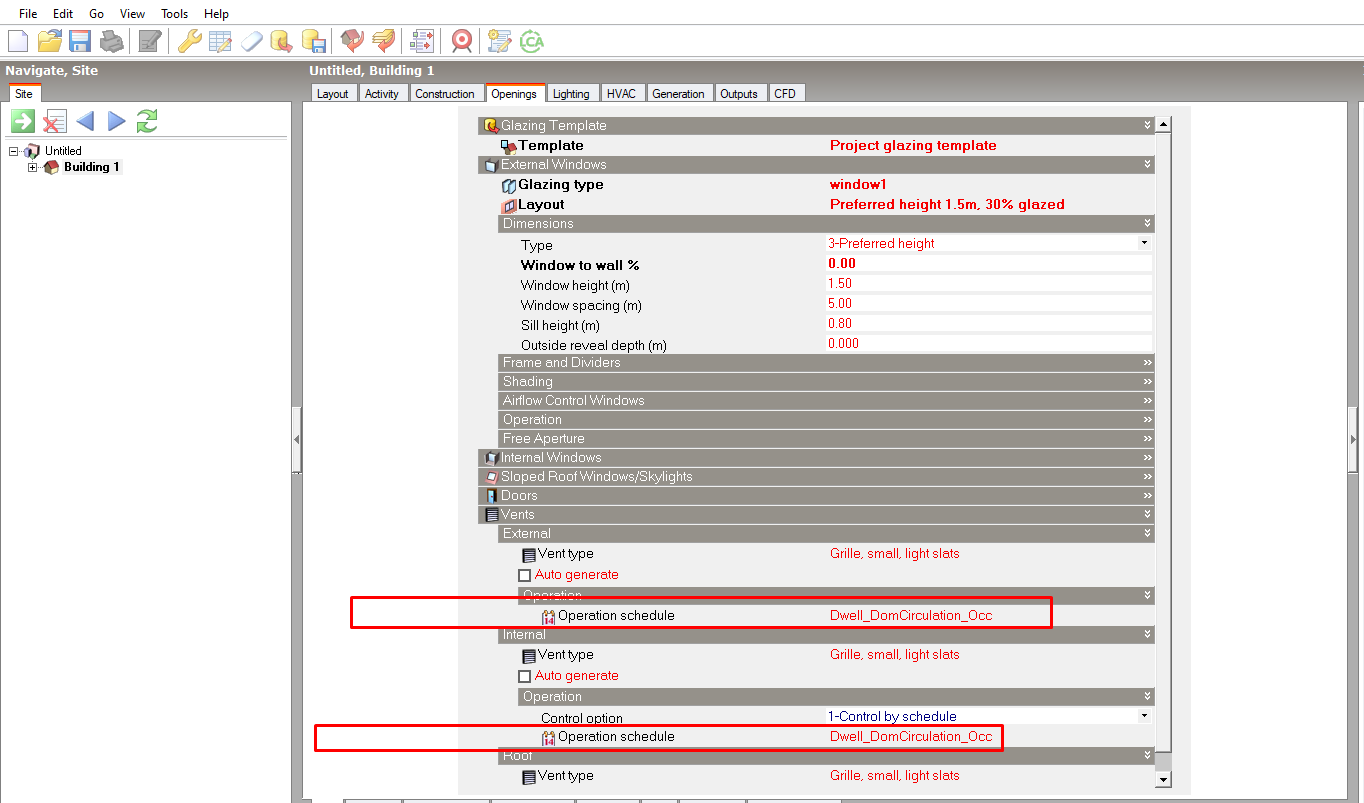Viewport: 1364px width, 803px height.
Task: Click External Dwell_DomCirculation_Occ schedule value
Action: tap(911, 615)
